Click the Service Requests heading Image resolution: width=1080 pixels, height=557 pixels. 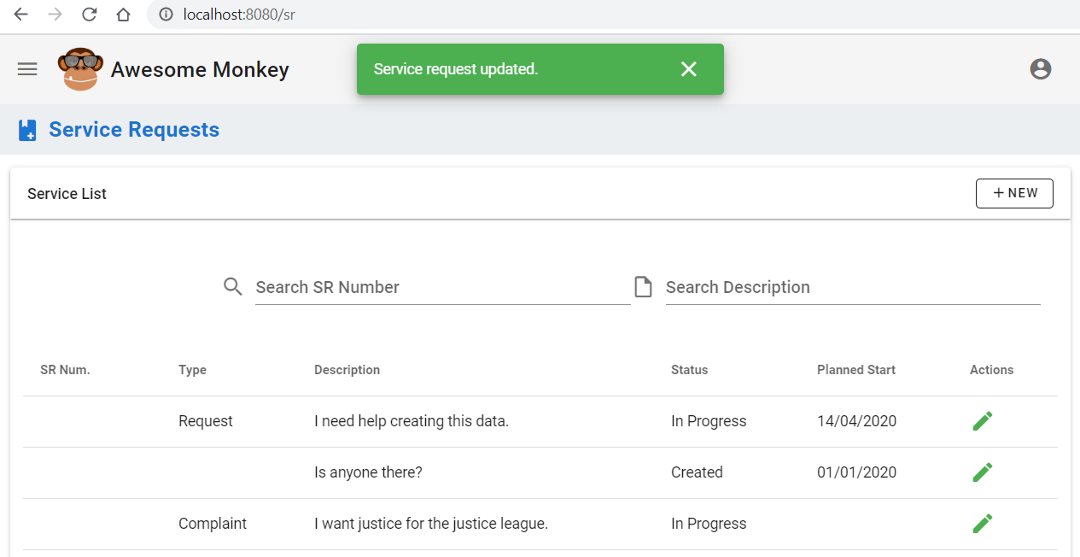tap(134, 129)
